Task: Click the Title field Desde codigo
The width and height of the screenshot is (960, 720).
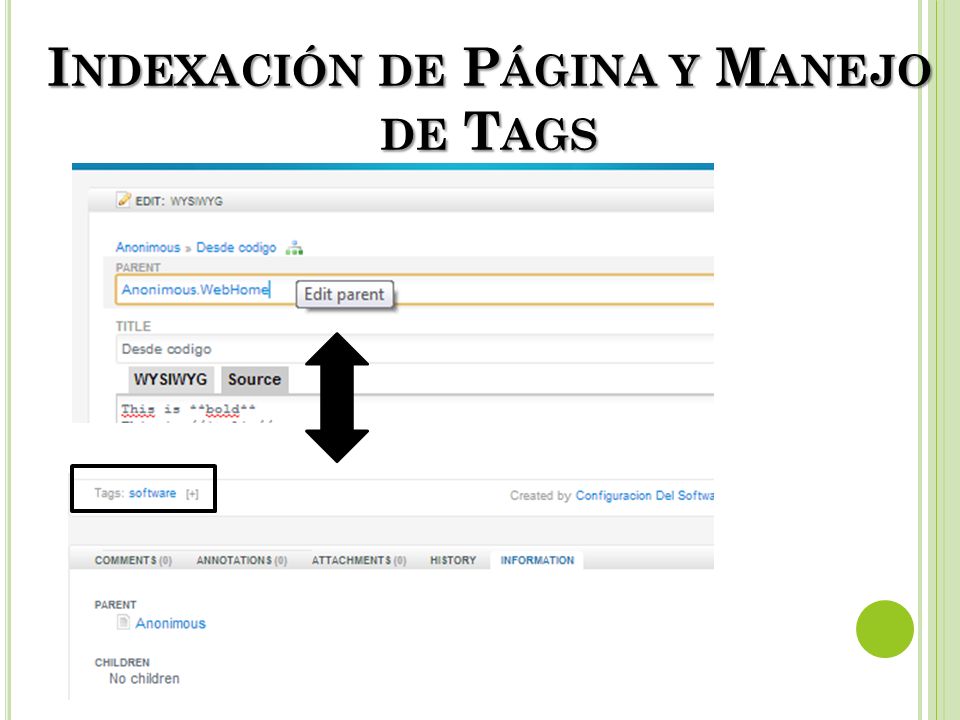Action: tap(414, 349)
